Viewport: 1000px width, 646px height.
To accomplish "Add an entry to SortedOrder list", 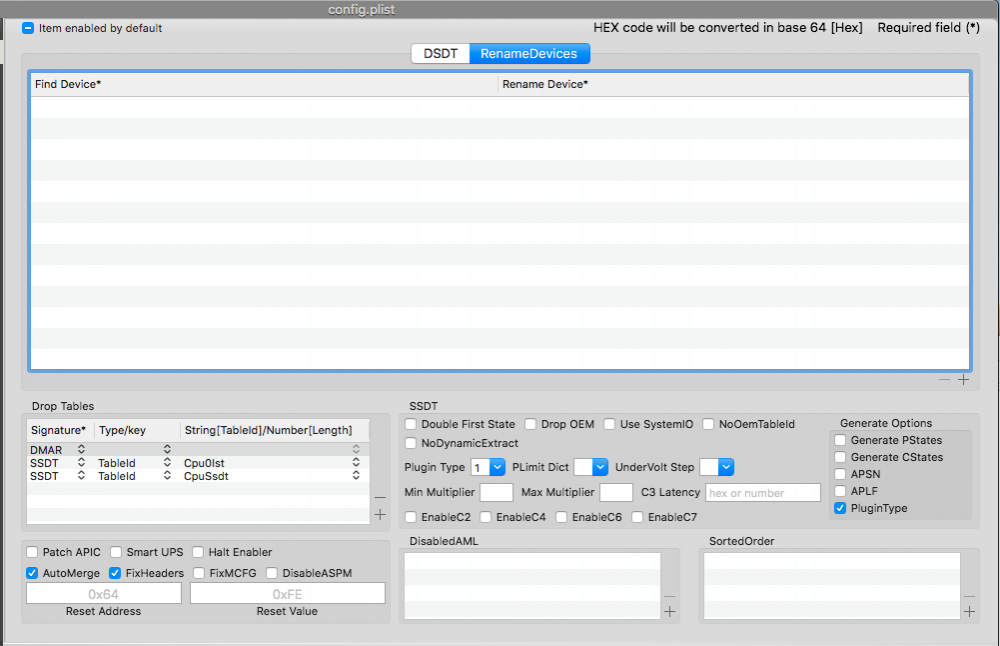I will pyautogui.click(x=969, y=612).
